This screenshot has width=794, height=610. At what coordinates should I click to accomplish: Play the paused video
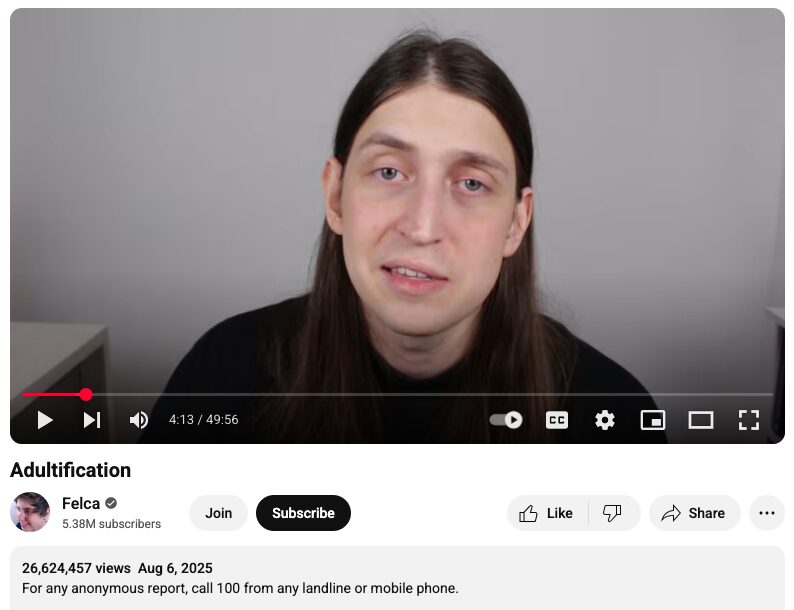(x=45, y=420)
